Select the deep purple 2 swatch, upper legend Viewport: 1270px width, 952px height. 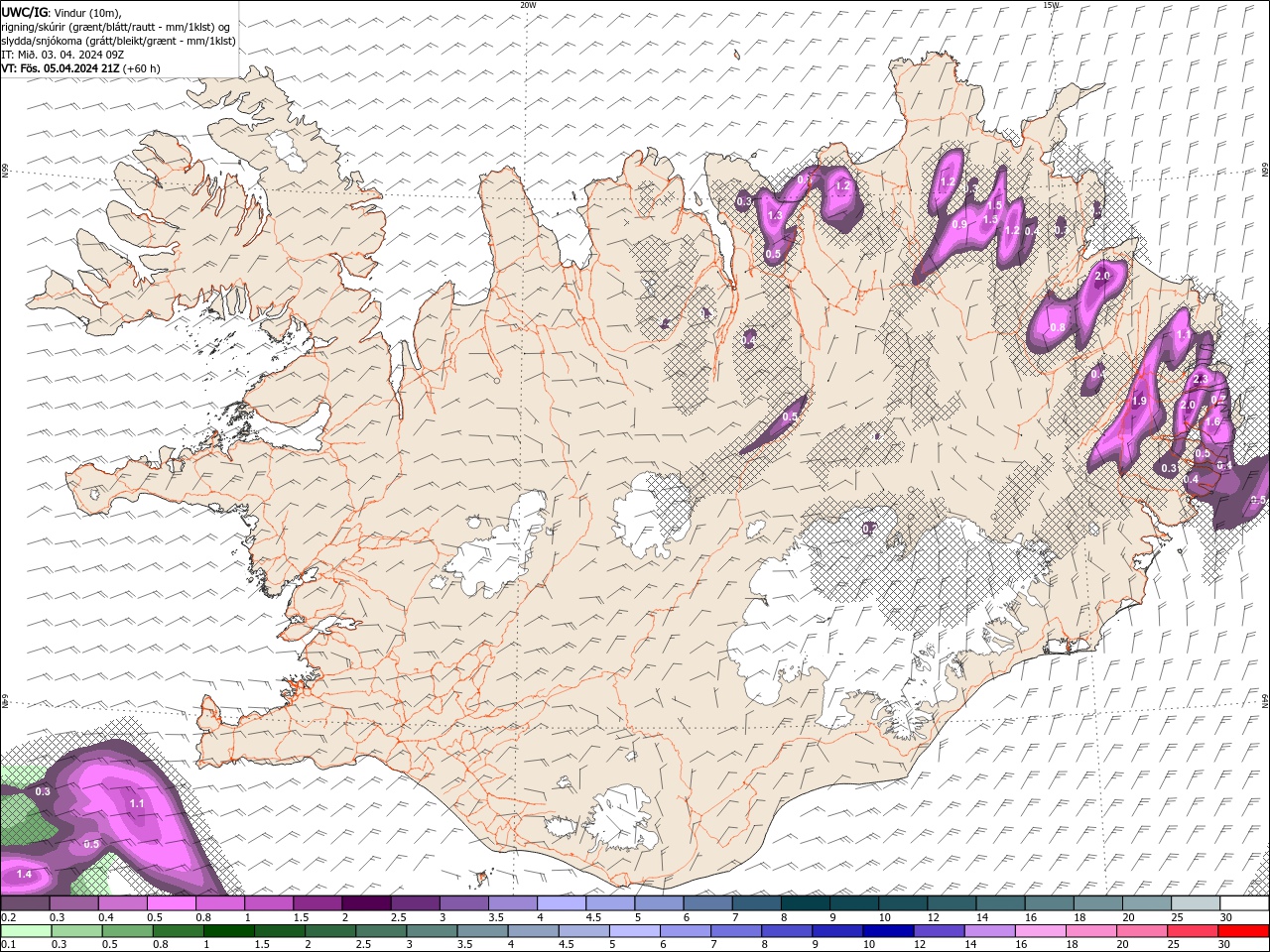[366, 903]
